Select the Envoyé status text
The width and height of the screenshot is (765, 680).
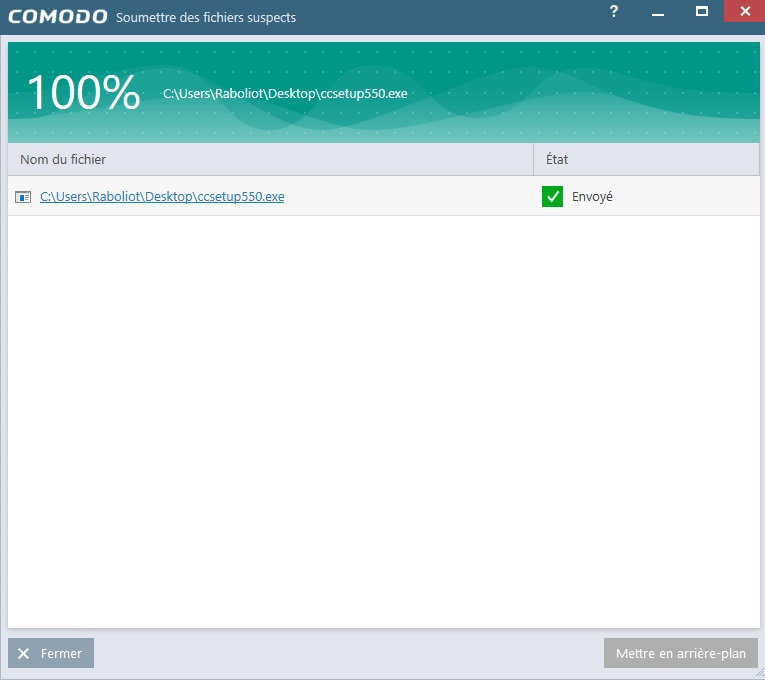point(592,197)
